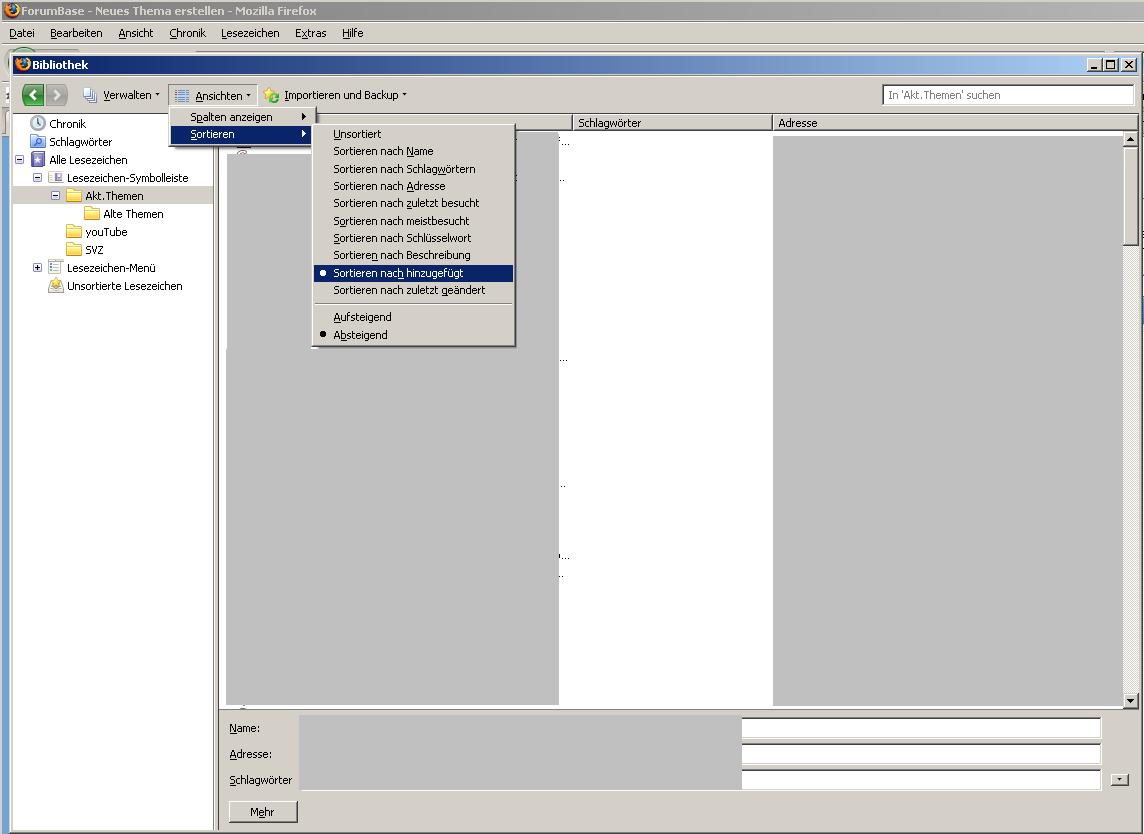Image resolution: width=1144 pixels, height=834 pixels.
Task: Choose Sortieren nach Schlagwörtern
Action: 414,169
